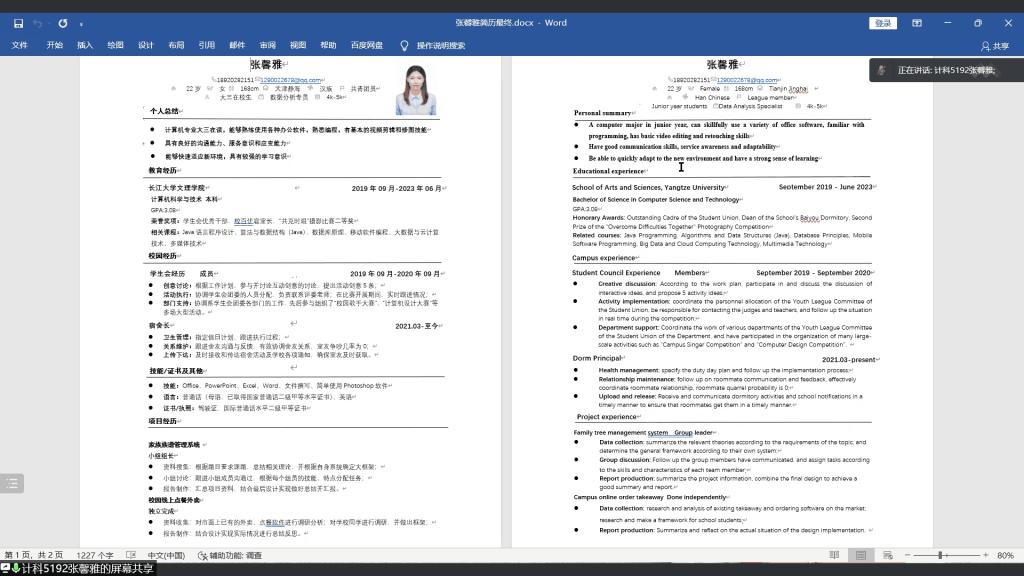Switch to Read Mode view icon
The width and height of the screenshot is (1024, 576).
pos(833,555)
